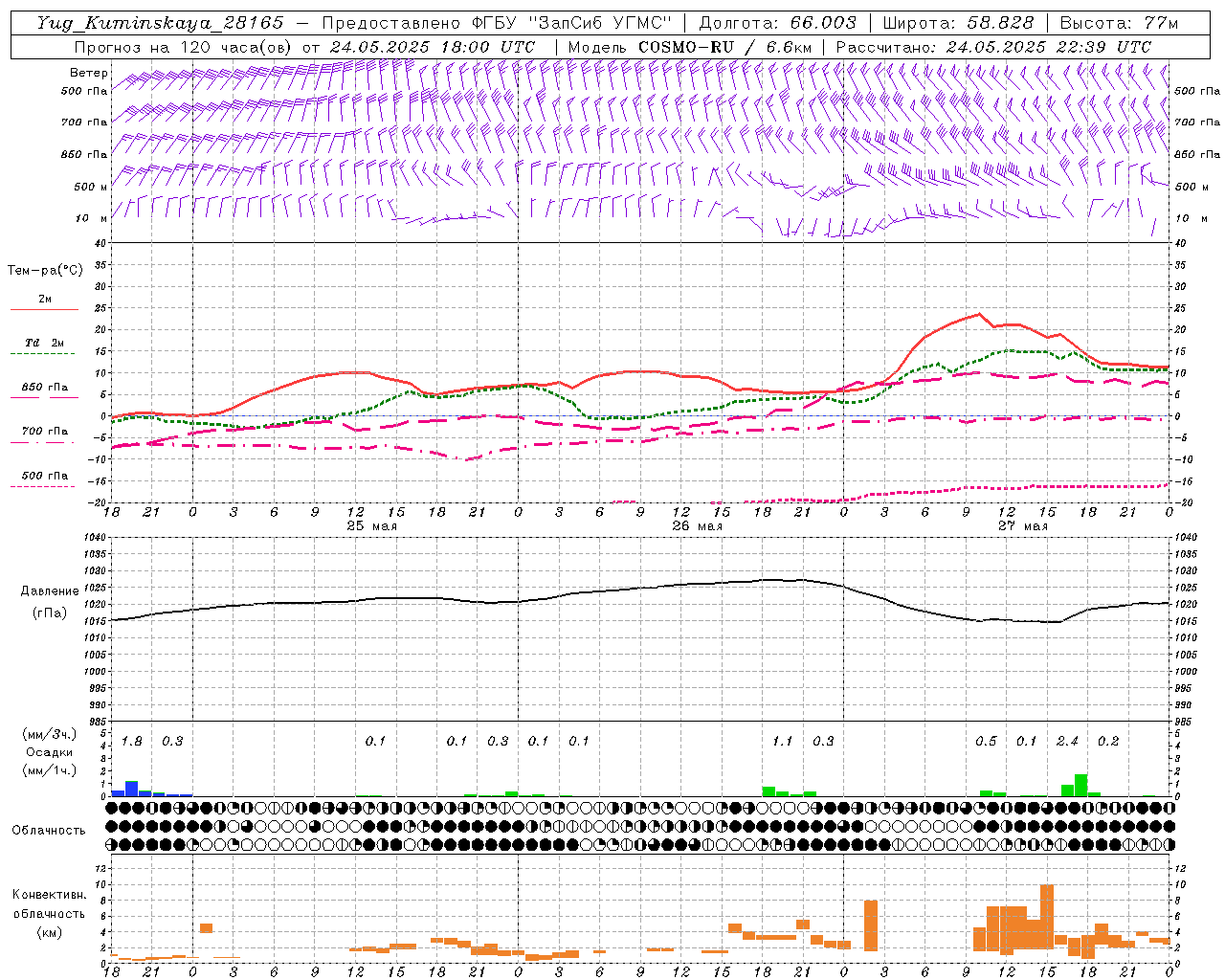Click the Прогноз на 120 часа(ов) text
1225x980 pixels.
[x=185, y=47]
